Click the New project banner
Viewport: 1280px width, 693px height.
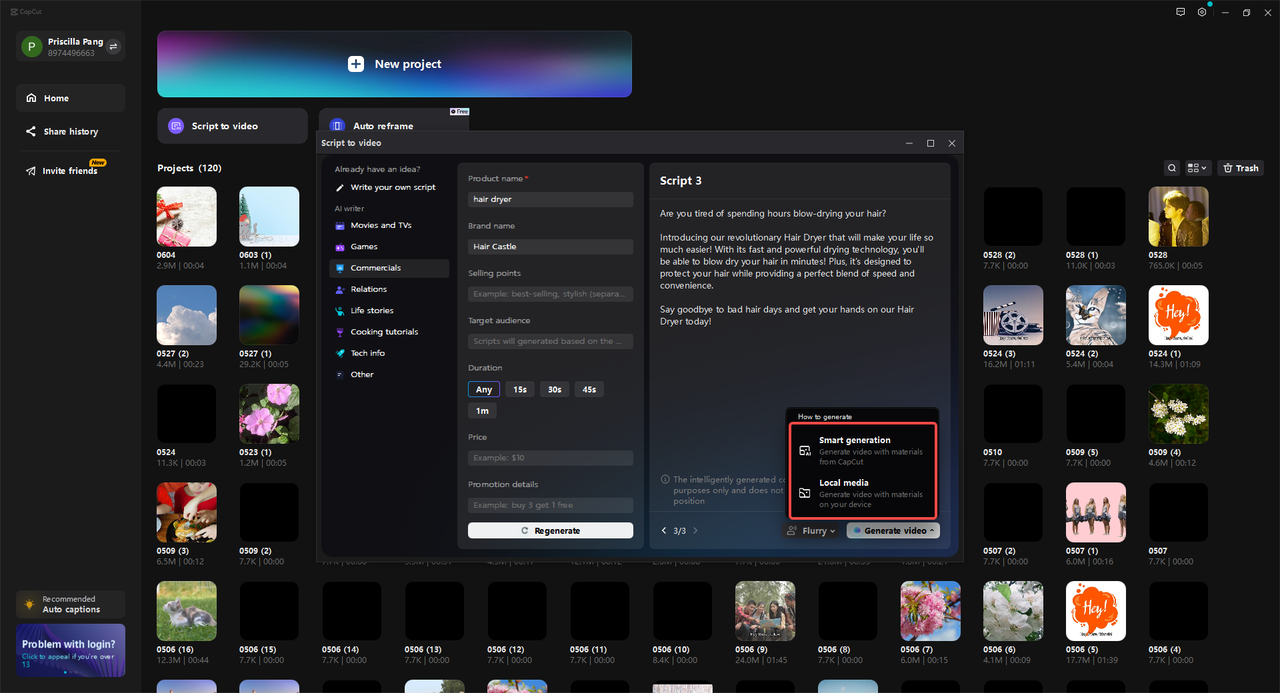pyautogui.click(x=394, y=64)
